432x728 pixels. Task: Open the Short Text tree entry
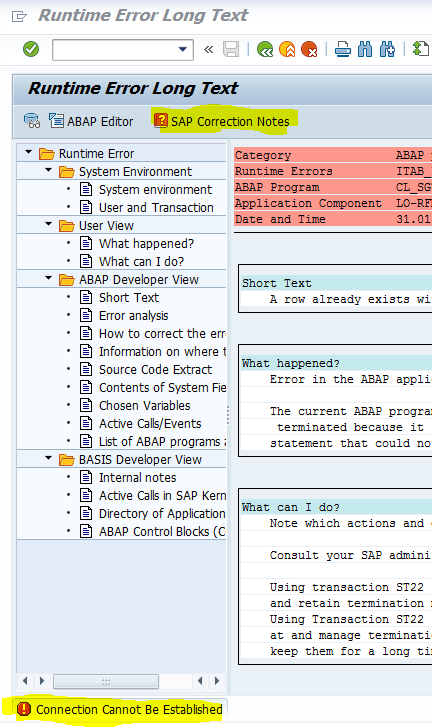tap(129, 298)
